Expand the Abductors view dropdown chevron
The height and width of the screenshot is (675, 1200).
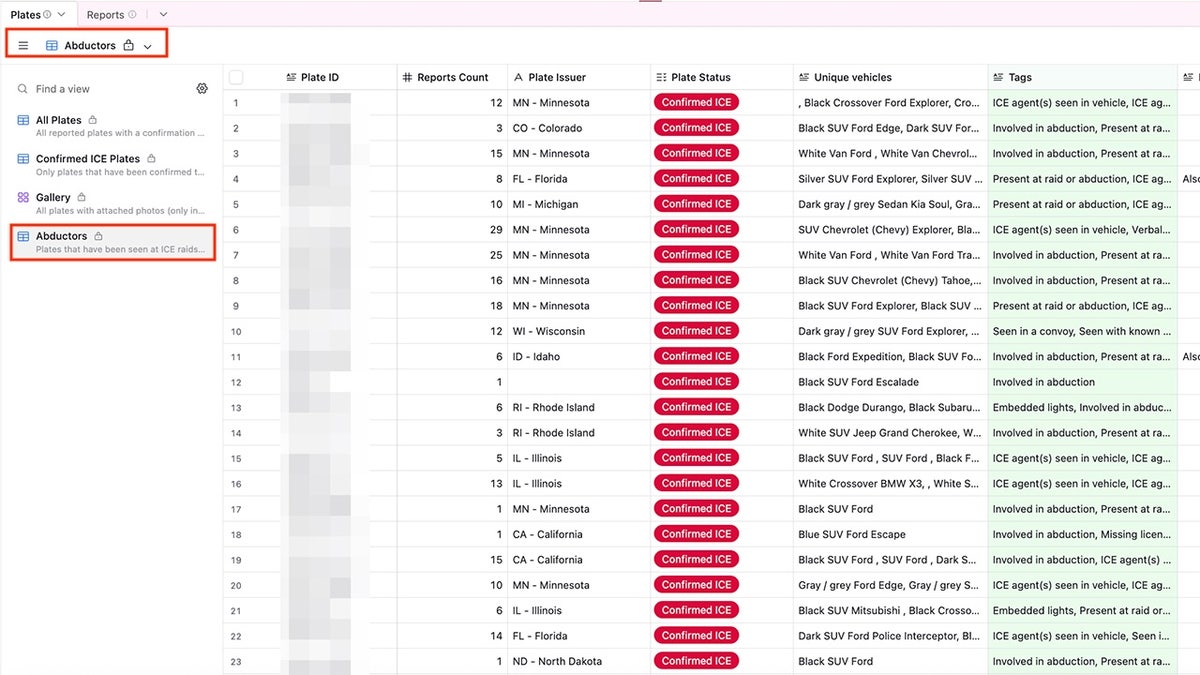click(148, 47)
